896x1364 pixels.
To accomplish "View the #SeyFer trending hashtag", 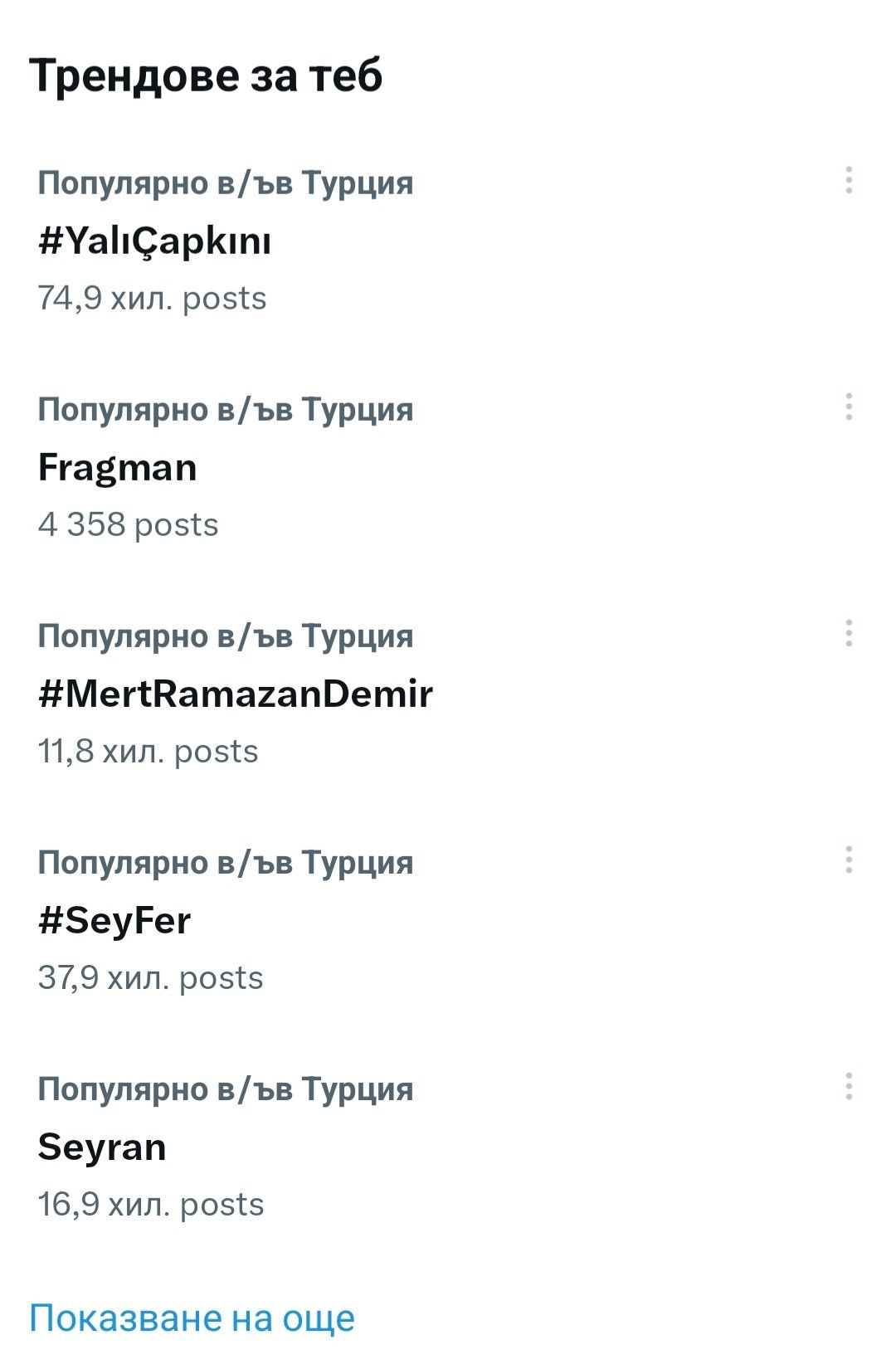I will 114,921.
